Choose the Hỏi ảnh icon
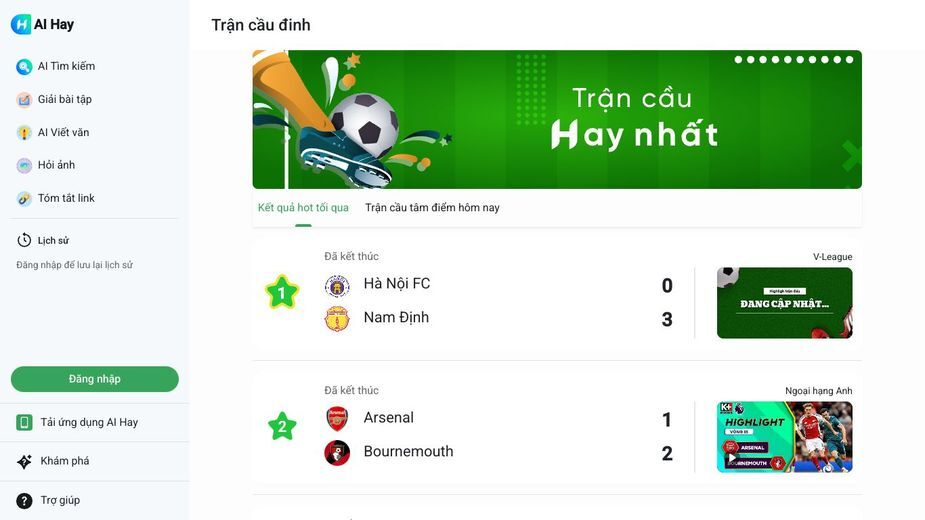 [24, 165]
